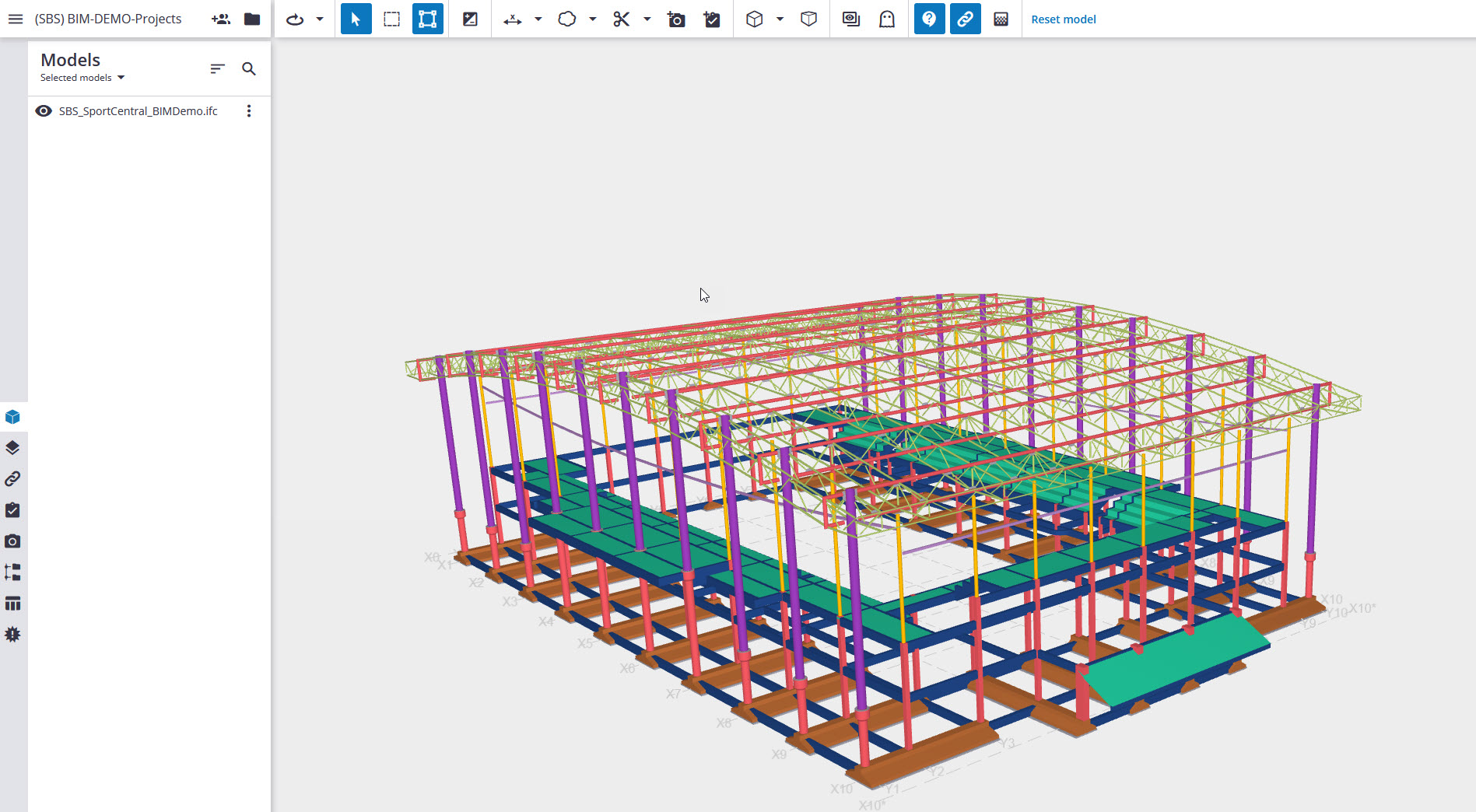Open the Models panel cube icon in sidebar
The width and height of the screenshot is (1476, 812).
tap(13, 417)
